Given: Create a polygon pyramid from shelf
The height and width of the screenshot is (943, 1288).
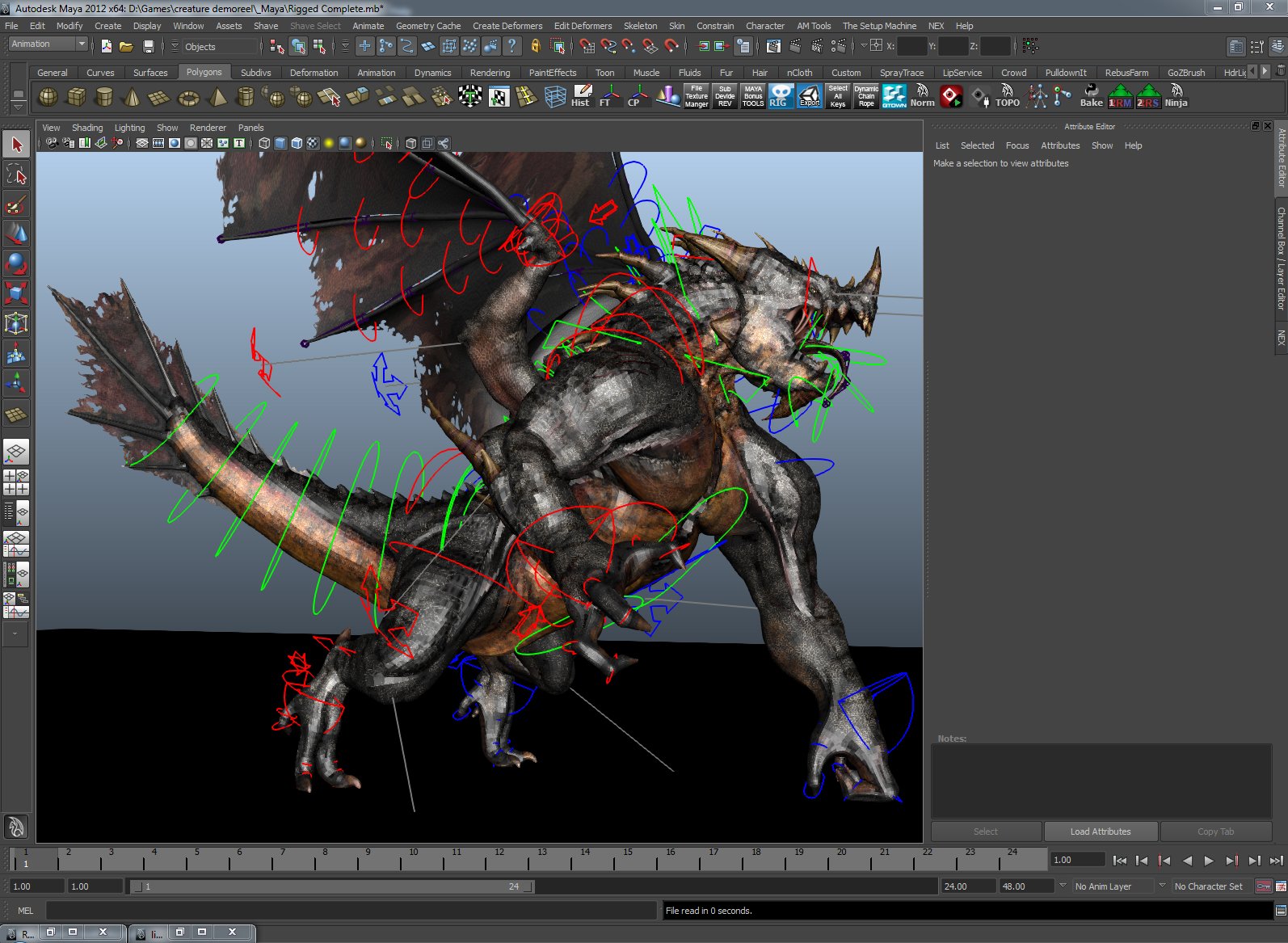Looking at the screenshot, I should tap(217, 98).
